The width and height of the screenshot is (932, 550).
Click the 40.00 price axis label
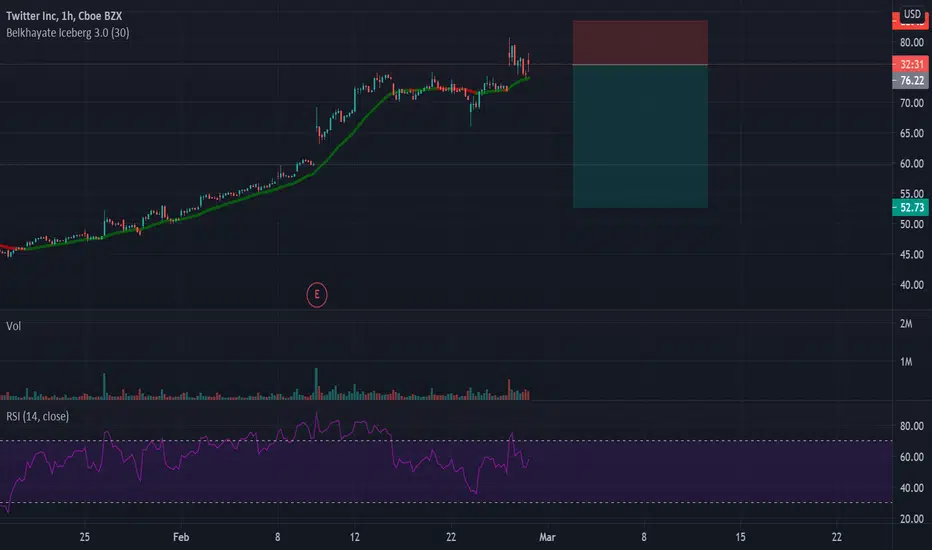912,285
